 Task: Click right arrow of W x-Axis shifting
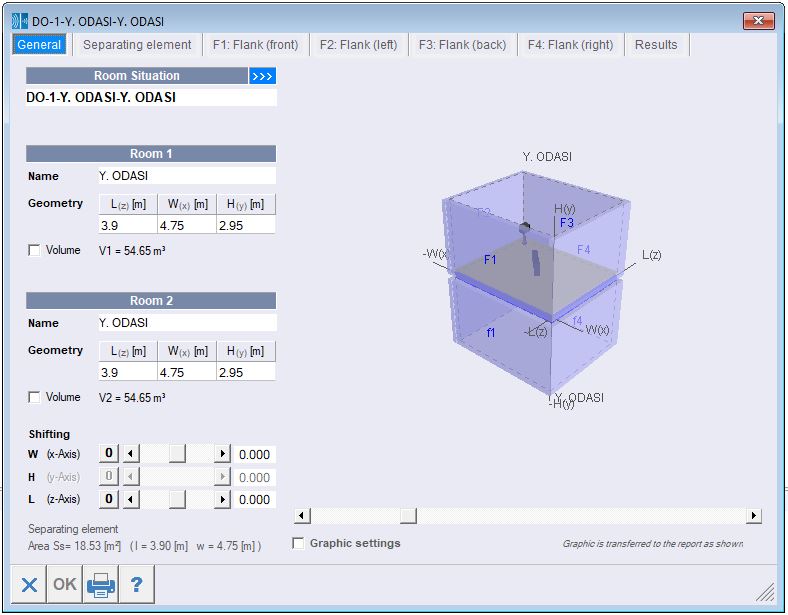pyautogui.click(x=222, y=454)
